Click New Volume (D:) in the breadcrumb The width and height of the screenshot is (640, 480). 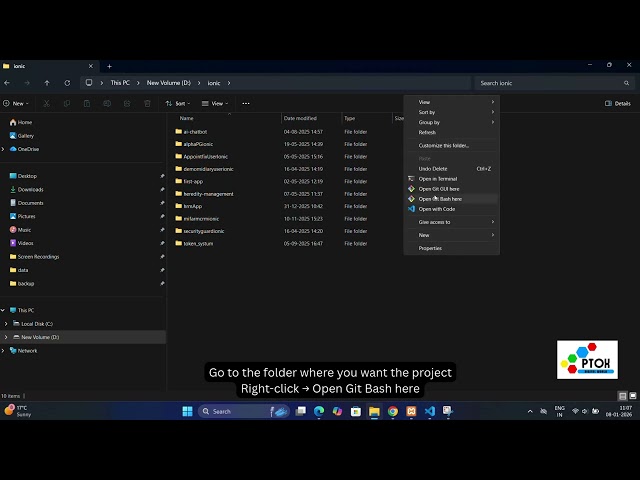(x=169, y=83)
